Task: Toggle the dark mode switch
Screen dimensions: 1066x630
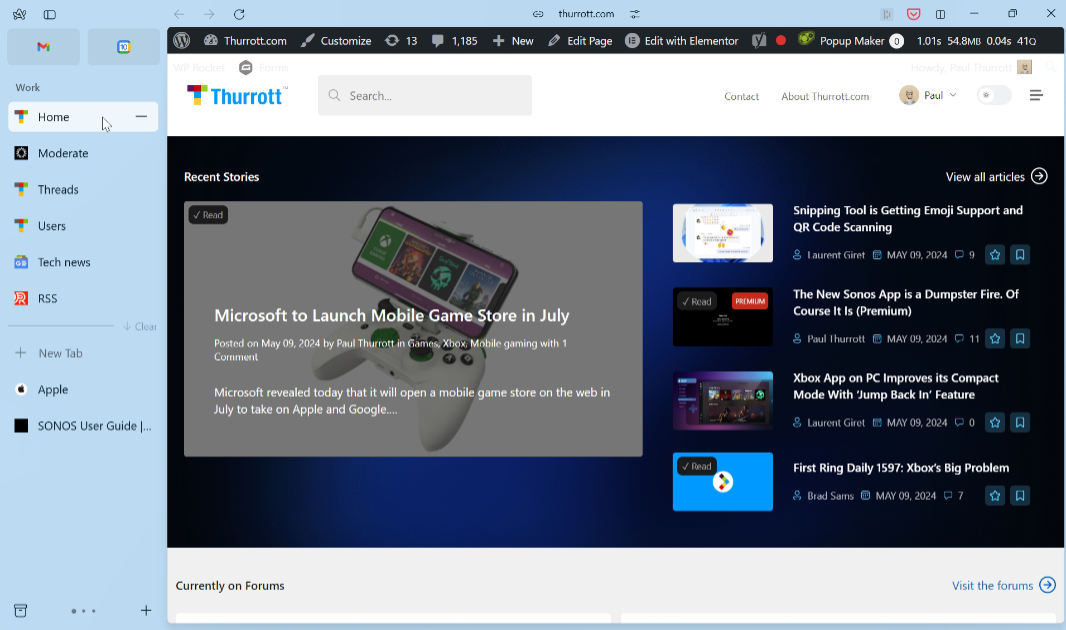Action: point(993,96)
